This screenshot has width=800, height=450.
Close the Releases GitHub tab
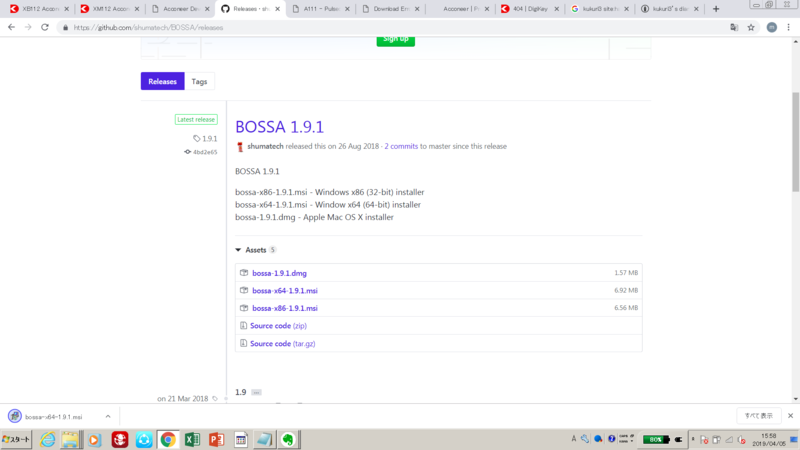[x=278, y=9]
